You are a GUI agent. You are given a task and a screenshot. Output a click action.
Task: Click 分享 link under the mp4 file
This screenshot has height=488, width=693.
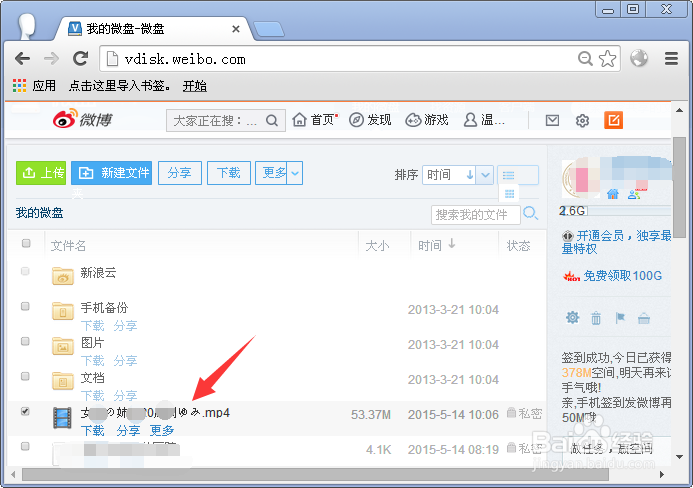(128, 430)
